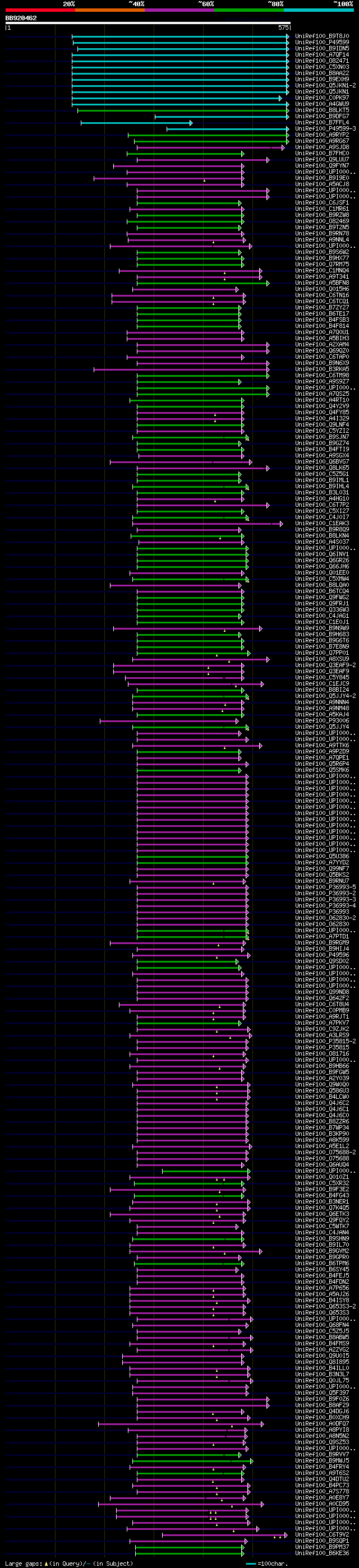This screenshot has width=359, height=1568.
Task: Select the orange 20-40% legend segment
Action: click(x=110, y=10)
